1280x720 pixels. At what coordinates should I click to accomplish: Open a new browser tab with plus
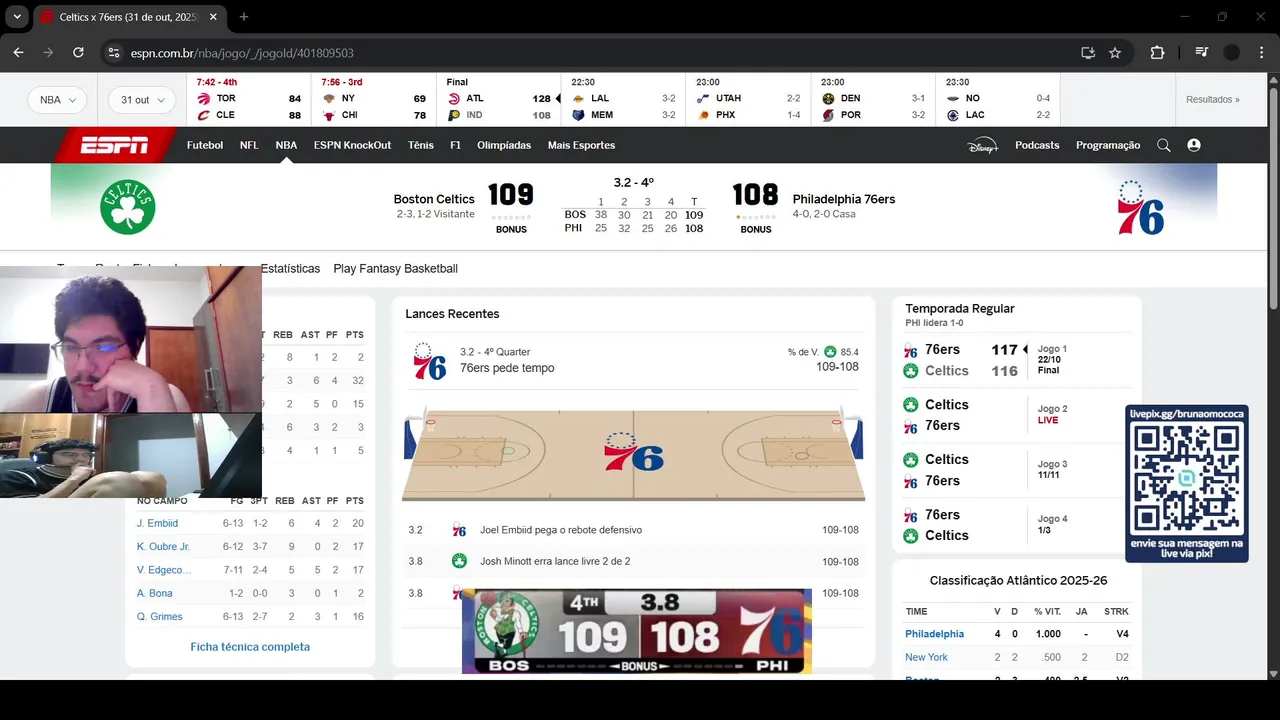[243, 17]
